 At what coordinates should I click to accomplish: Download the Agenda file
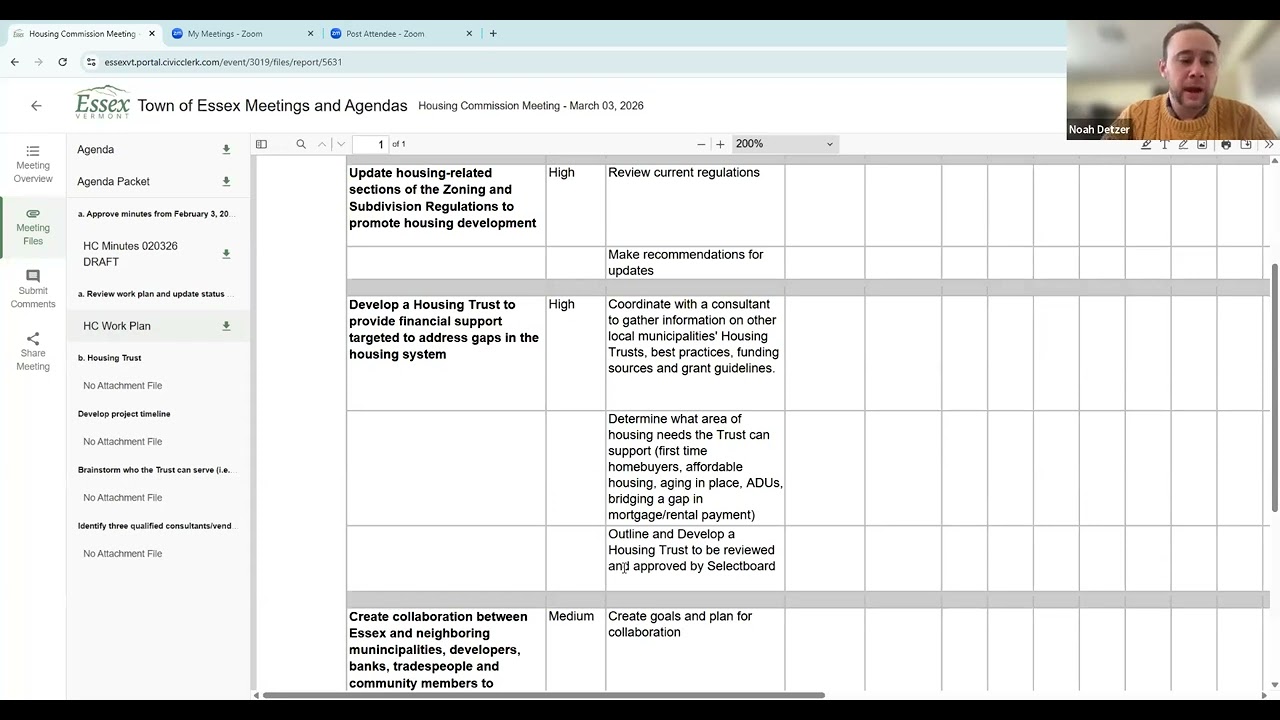[x=226, y=150]
